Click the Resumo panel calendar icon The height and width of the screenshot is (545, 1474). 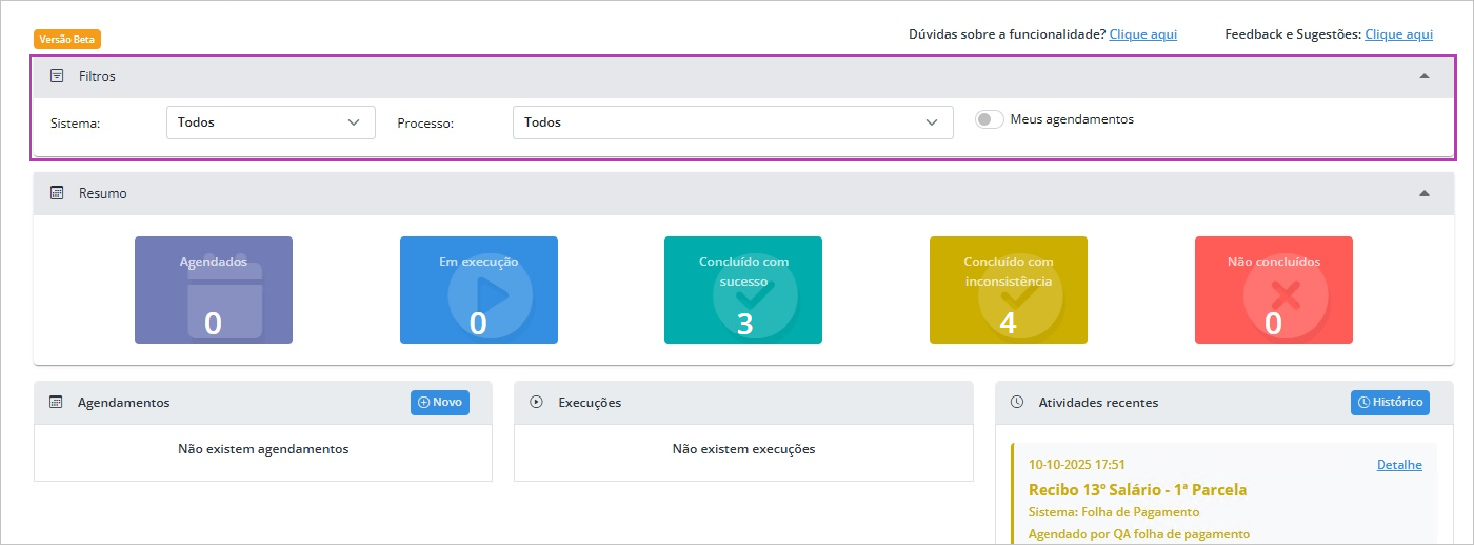click(x=57, y=193)
